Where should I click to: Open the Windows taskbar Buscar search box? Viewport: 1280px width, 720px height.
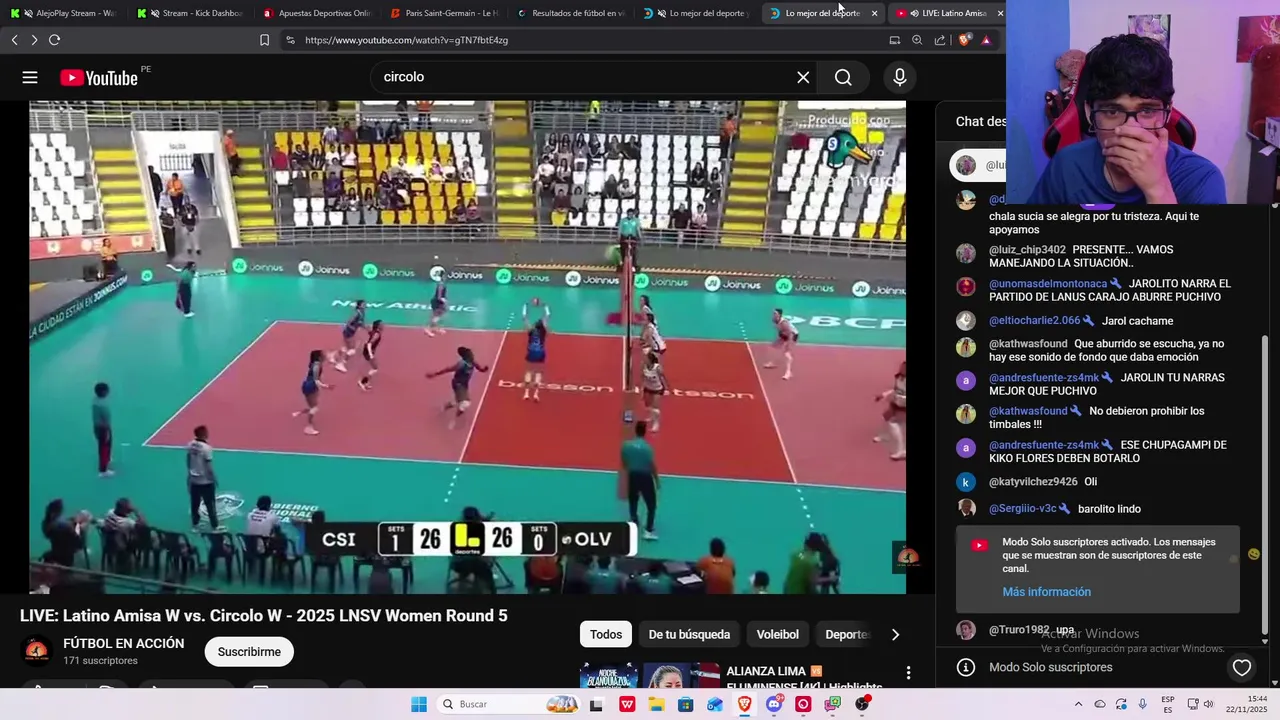[x=509, y=704]
